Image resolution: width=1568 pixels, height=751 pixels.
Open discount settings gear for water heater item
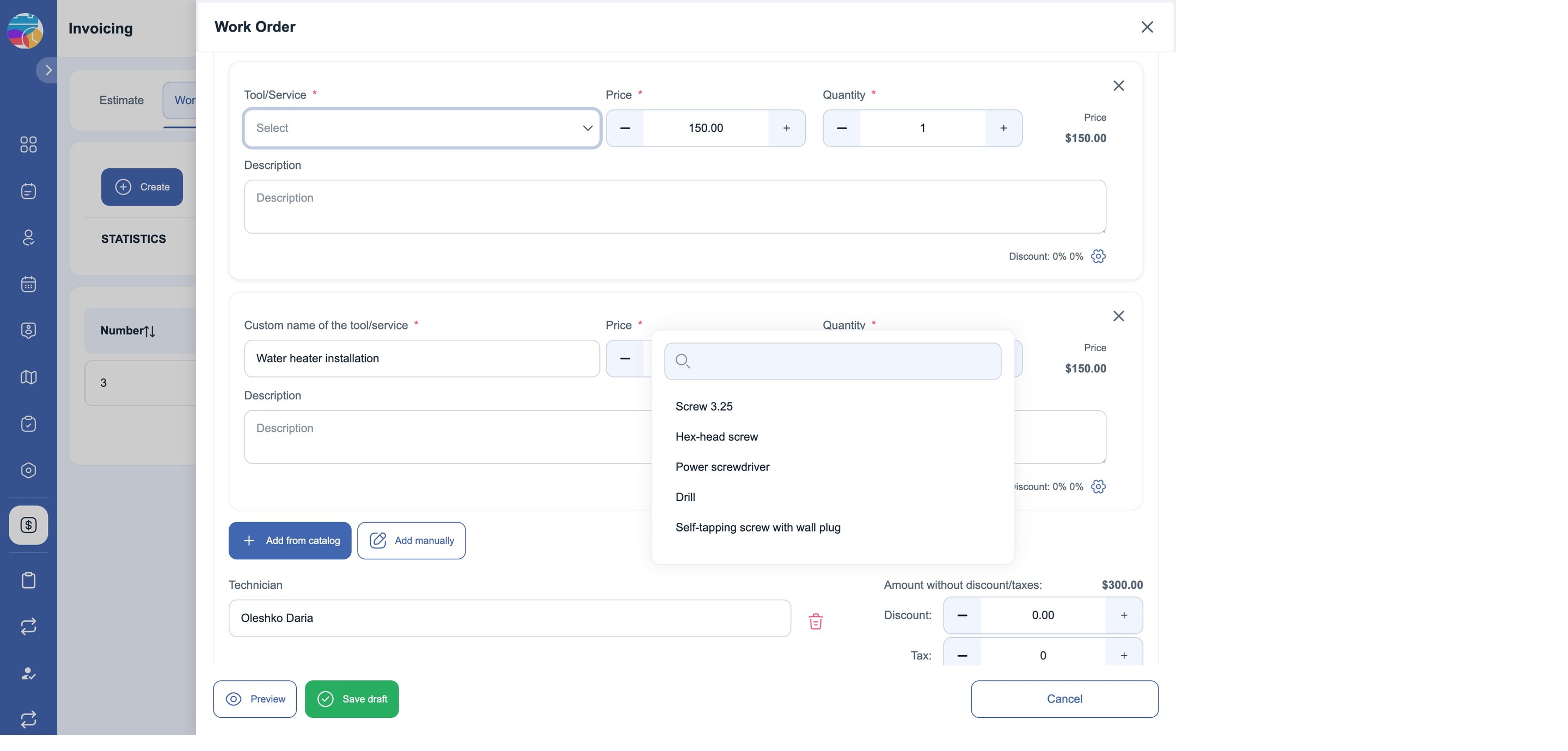point(1098,487)
